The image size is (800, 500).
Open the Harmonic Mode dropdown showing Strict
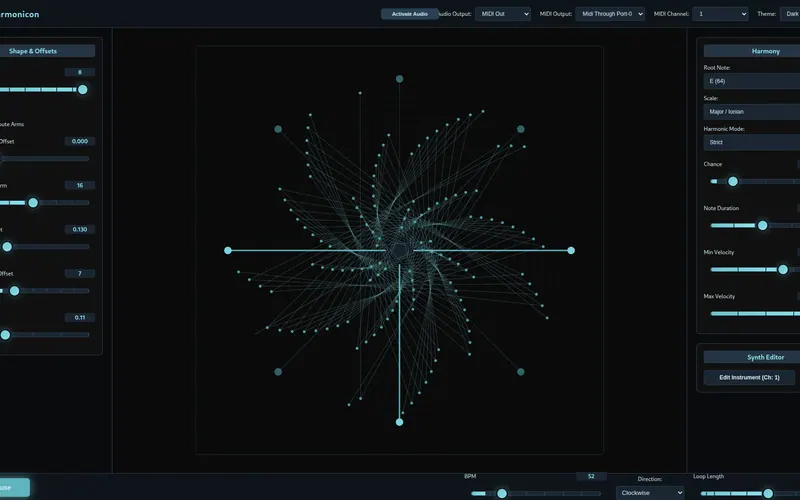[752, 142]
